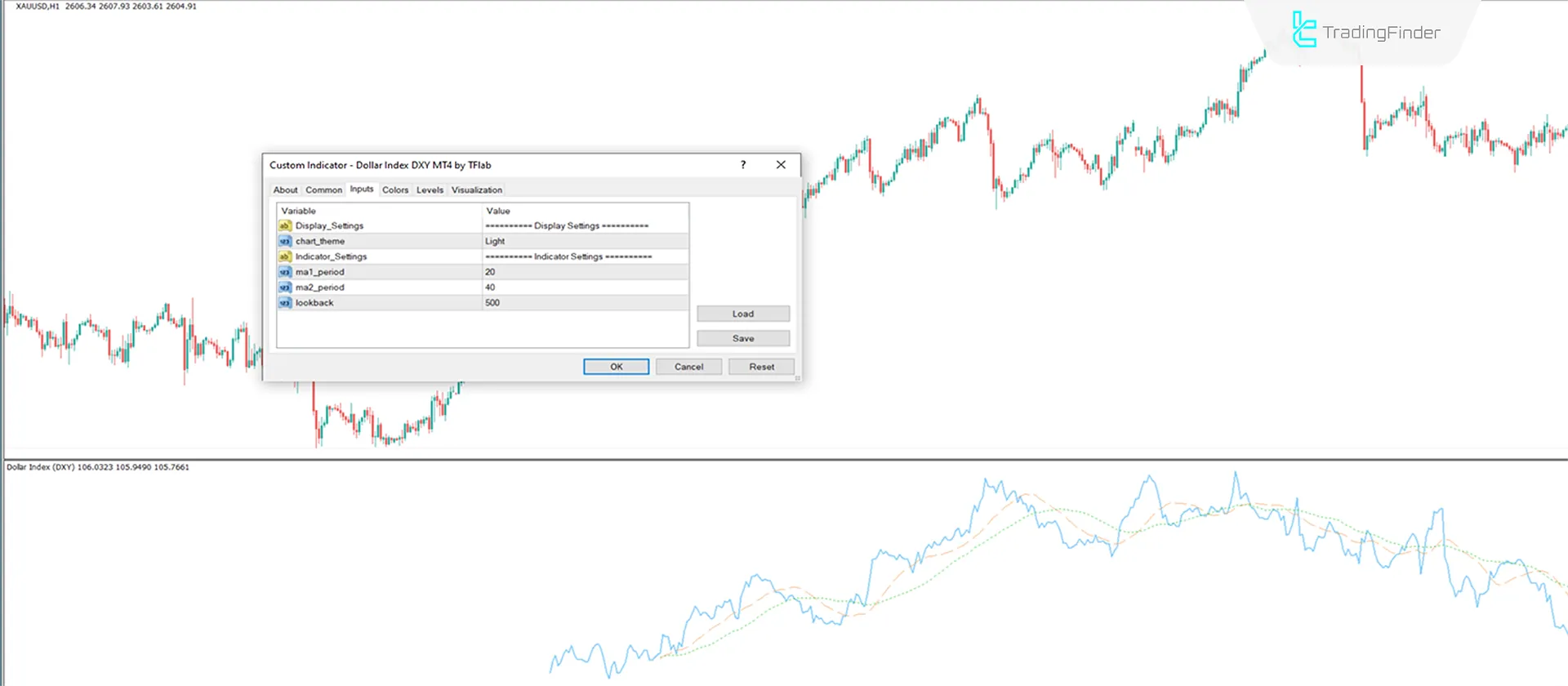Click the Reset button
The width and height of the screenshot is (1568, 686).
tap(761, 367)
